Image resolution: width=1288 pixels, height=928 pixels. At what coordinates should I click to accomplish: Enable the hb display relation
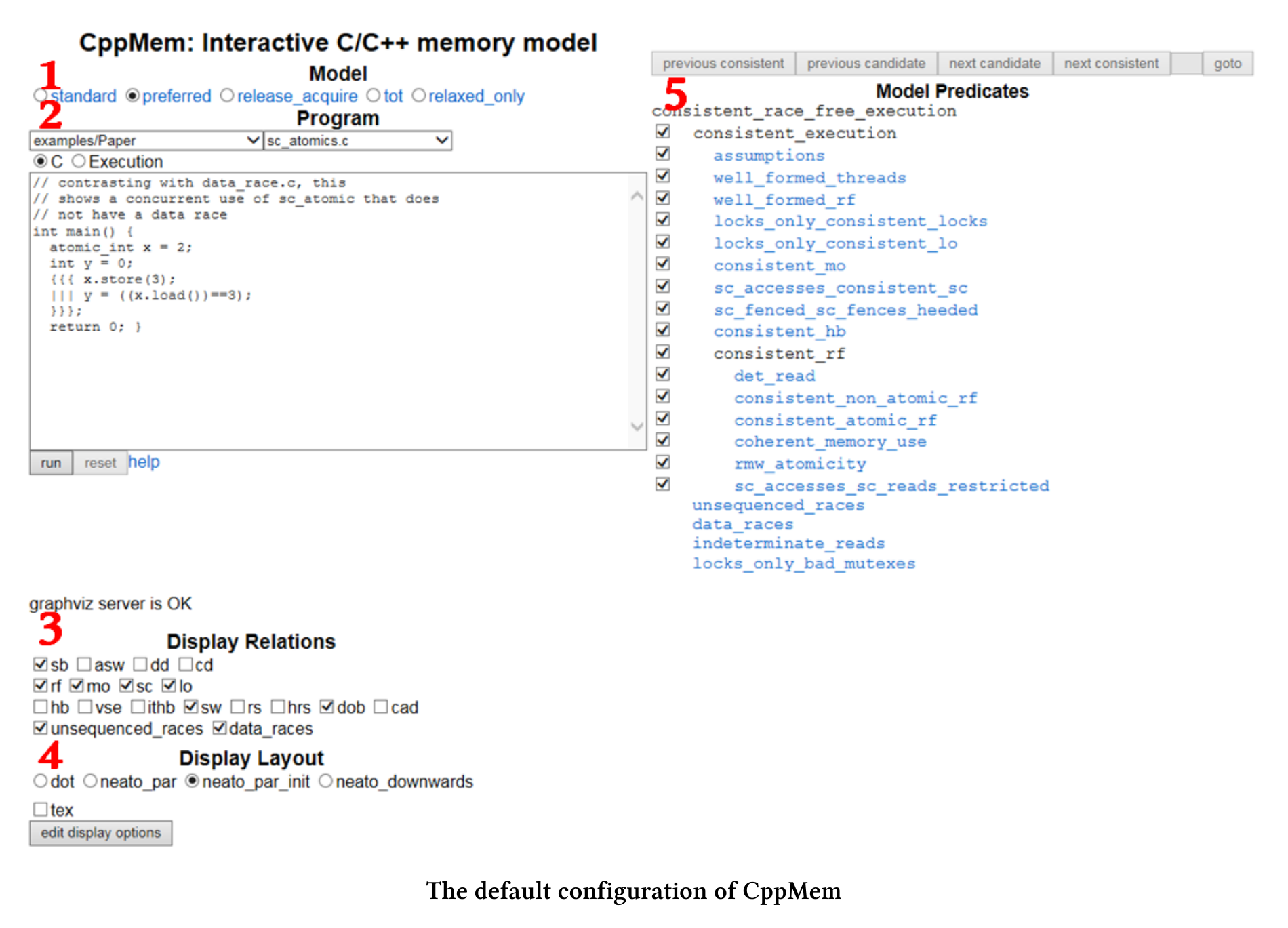[41, 707]
